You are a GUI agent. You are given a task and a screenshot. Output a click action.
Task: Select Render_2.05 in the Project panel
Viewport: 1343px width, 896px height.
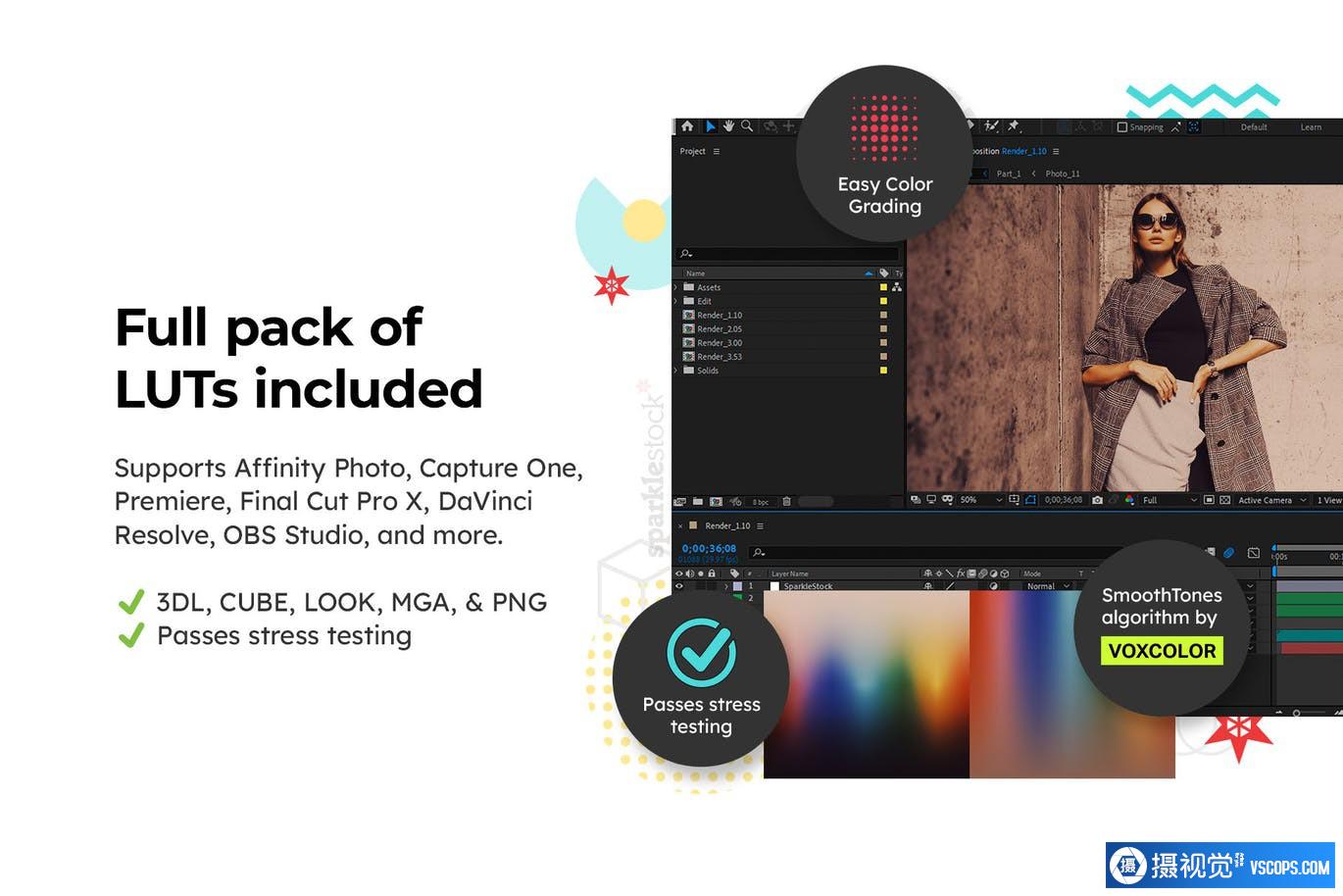click(719, 329)
